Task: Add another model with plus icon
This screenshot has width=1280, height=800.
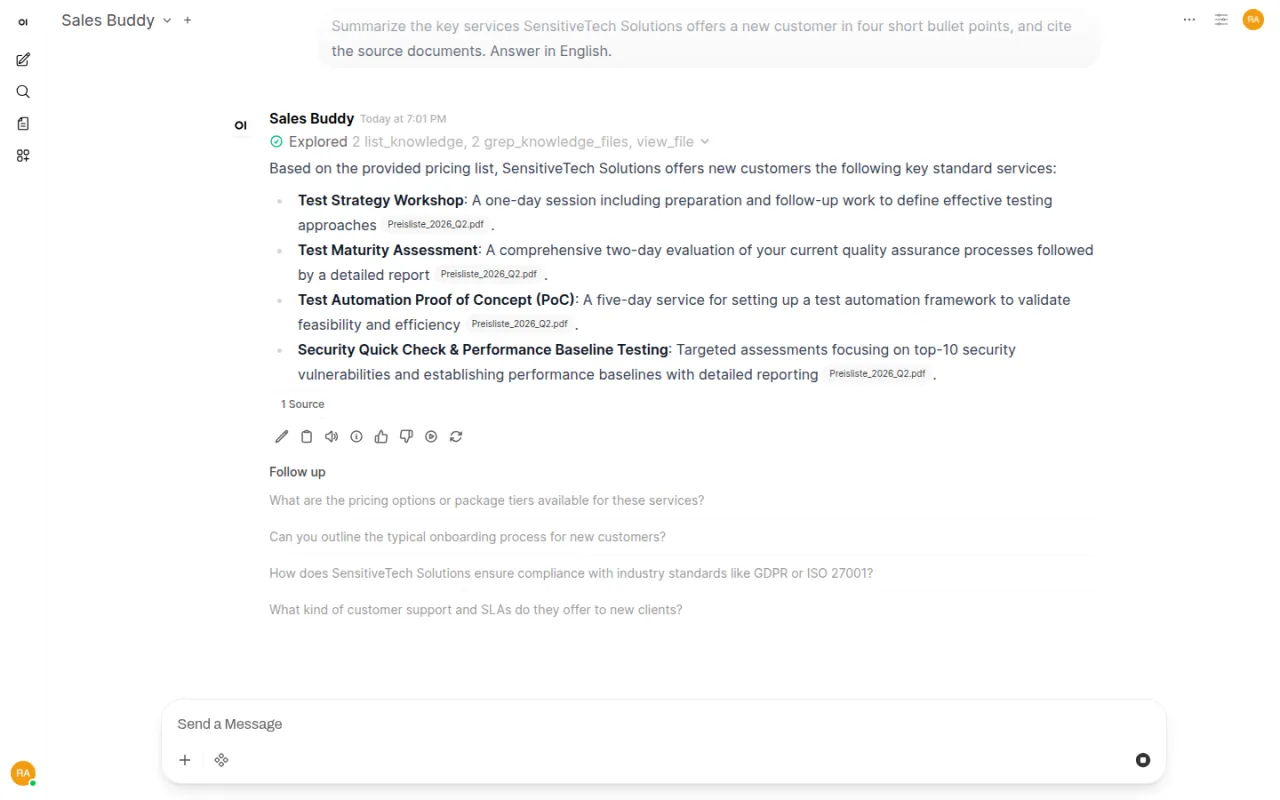Action: 187,20
